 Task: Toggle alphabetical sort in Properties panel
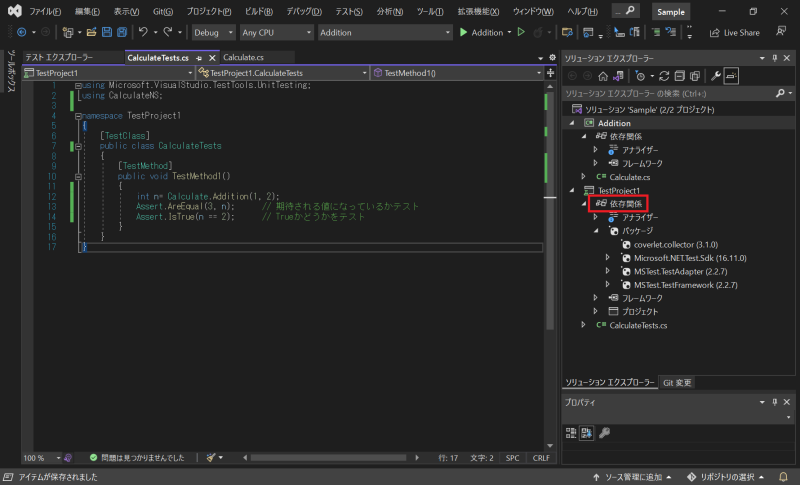click(x=587, y=433)
